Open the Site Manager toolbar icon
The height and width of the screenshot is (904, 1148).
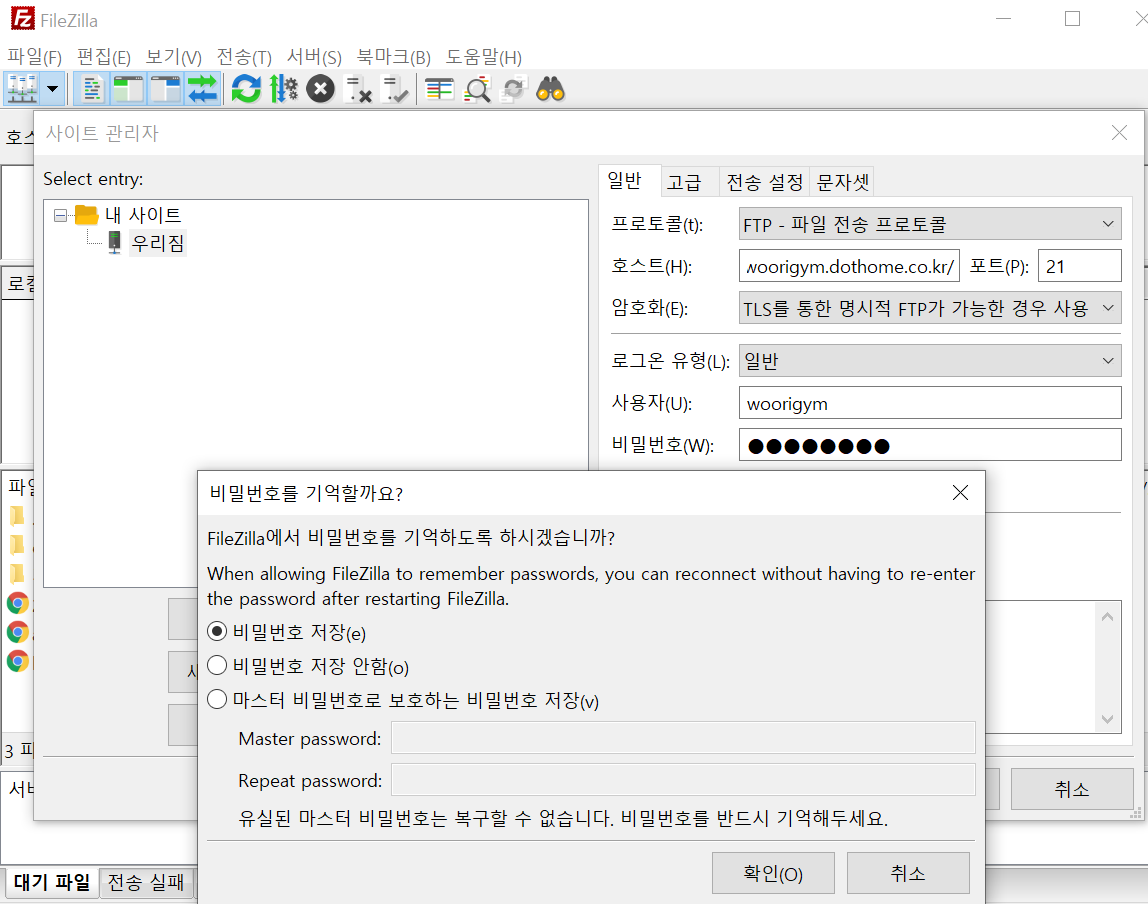pyautogui.click(x=22, y=89)
